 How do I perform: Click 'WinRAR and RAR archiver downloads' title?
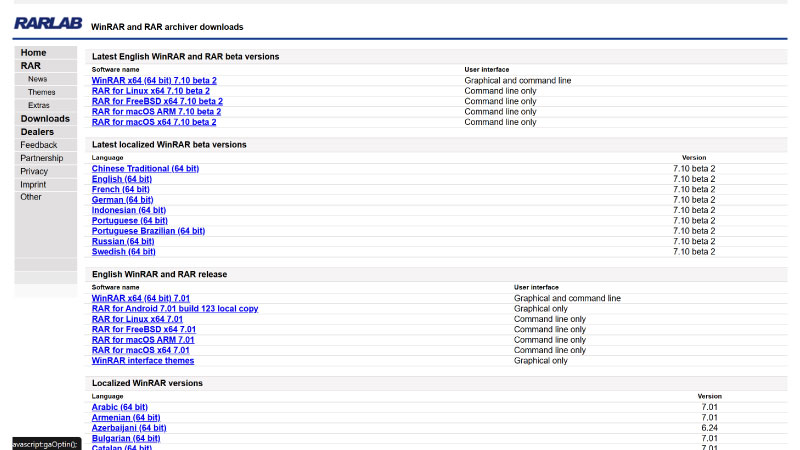click(x=167, y=27)
